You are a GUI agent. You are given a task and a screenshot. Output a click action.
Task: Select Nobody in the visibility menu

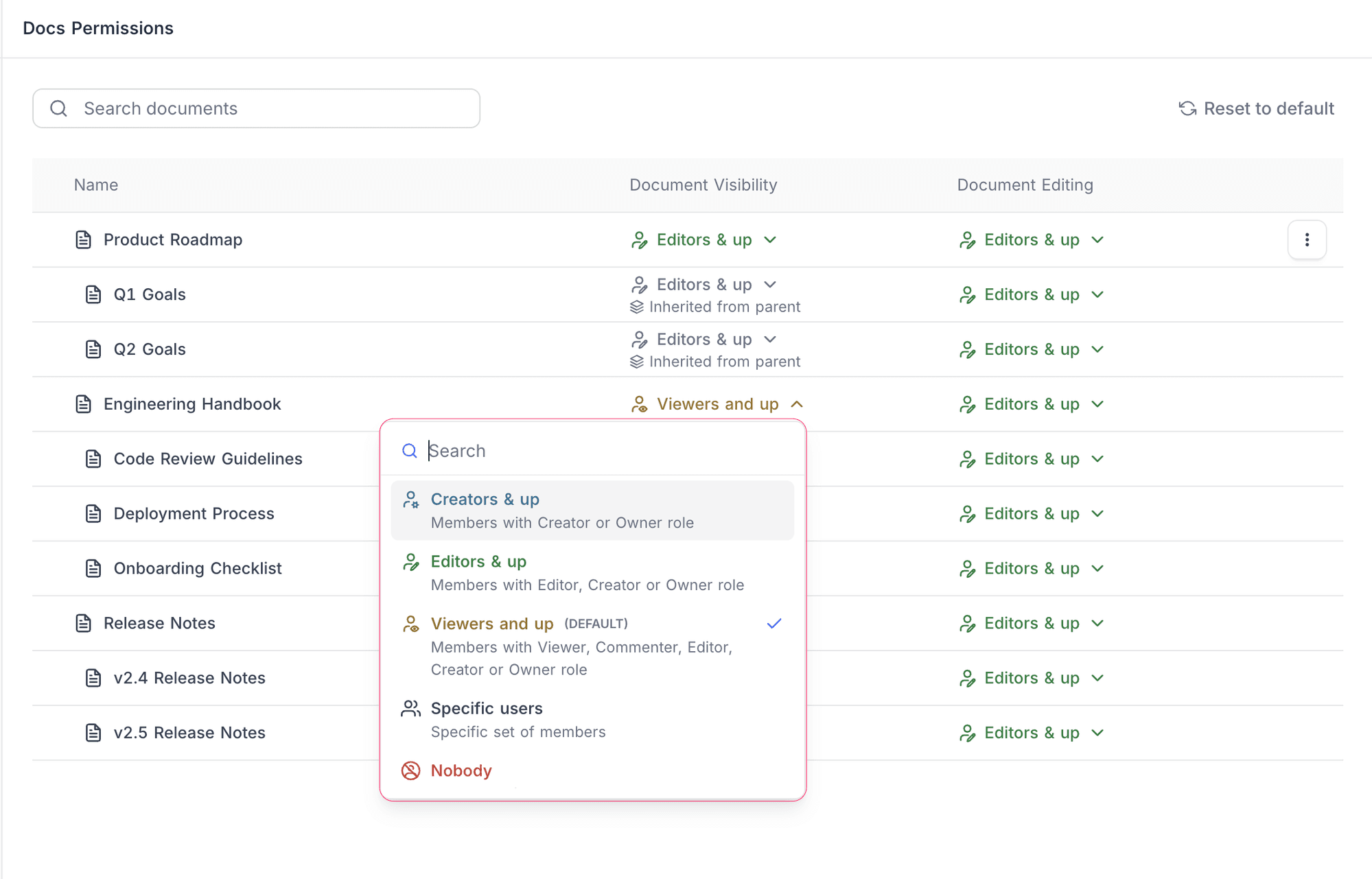click(x=461, y=771)
